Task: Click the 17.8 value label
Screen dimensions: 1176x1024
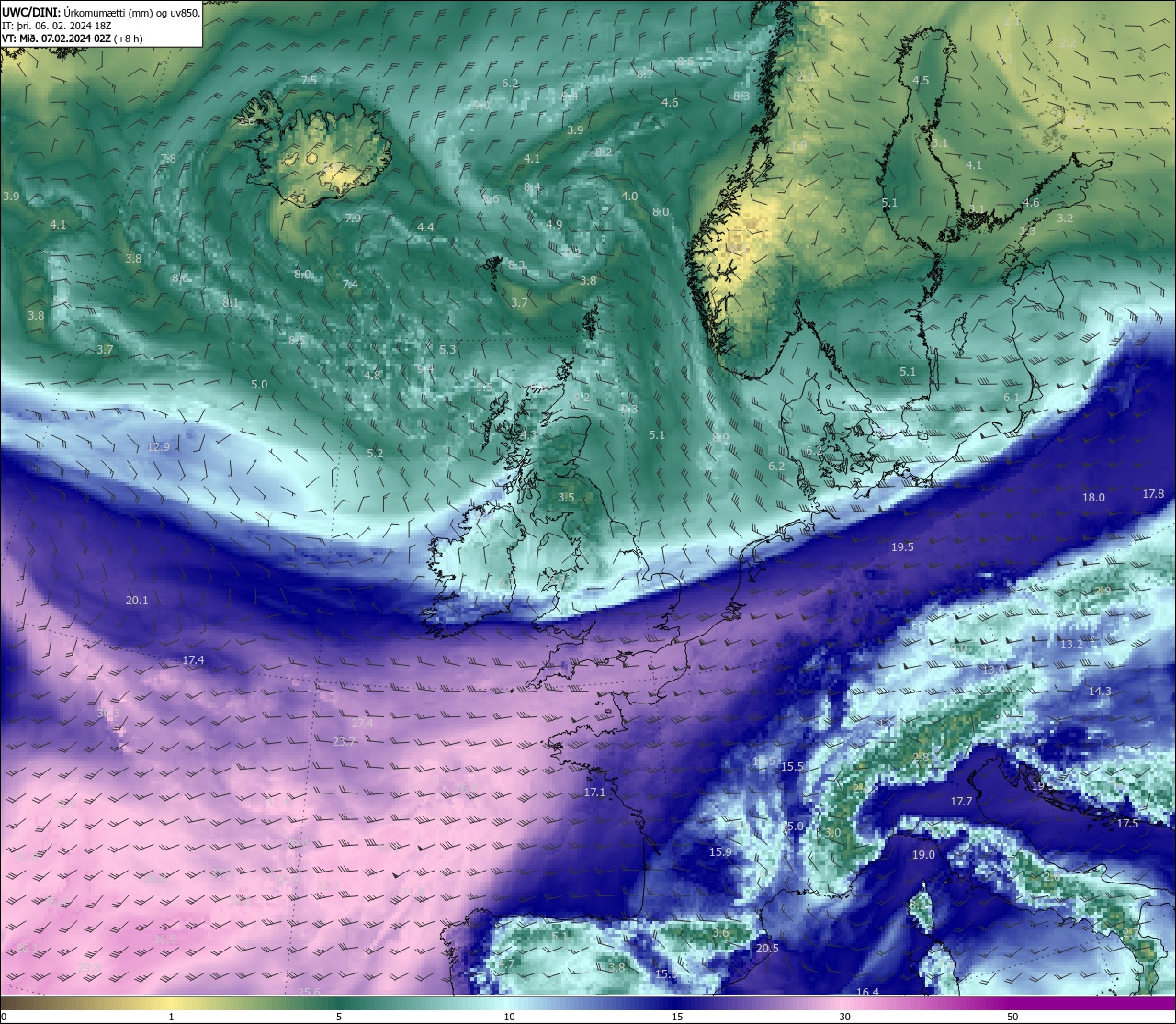Action: pos(1153,493)
